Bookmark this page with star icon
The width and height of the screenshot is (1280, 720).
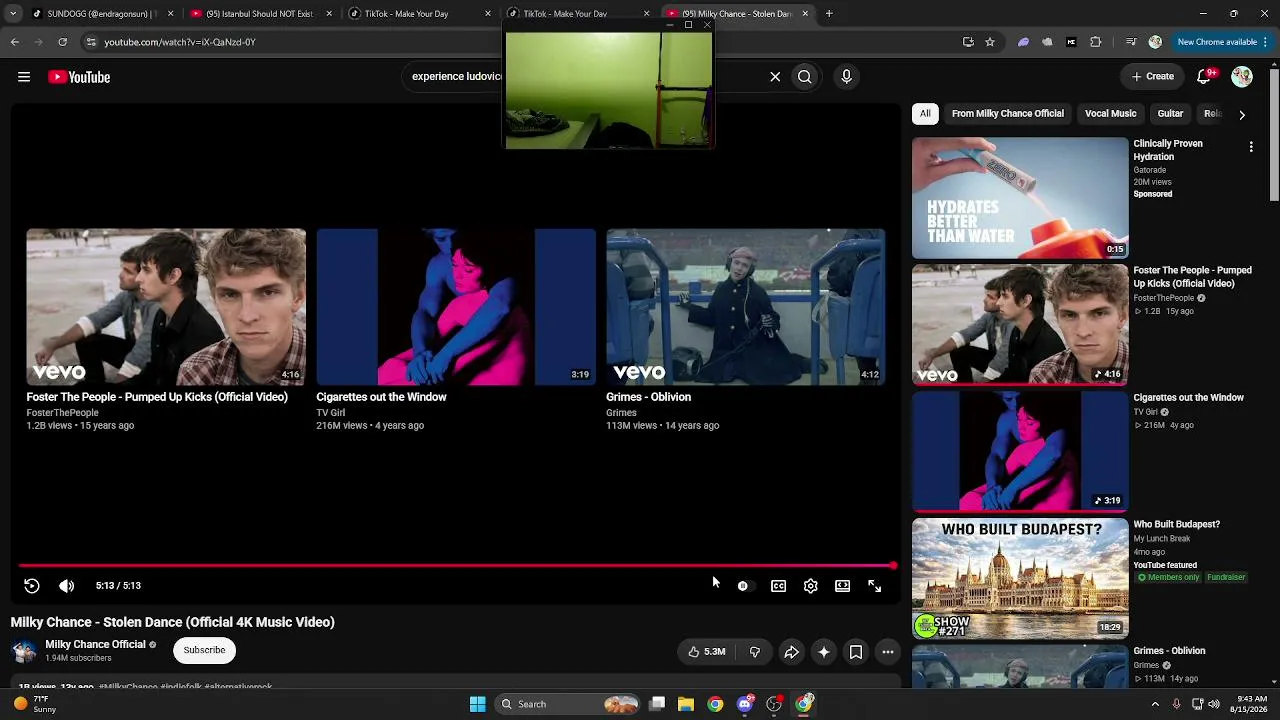[990, 42]
